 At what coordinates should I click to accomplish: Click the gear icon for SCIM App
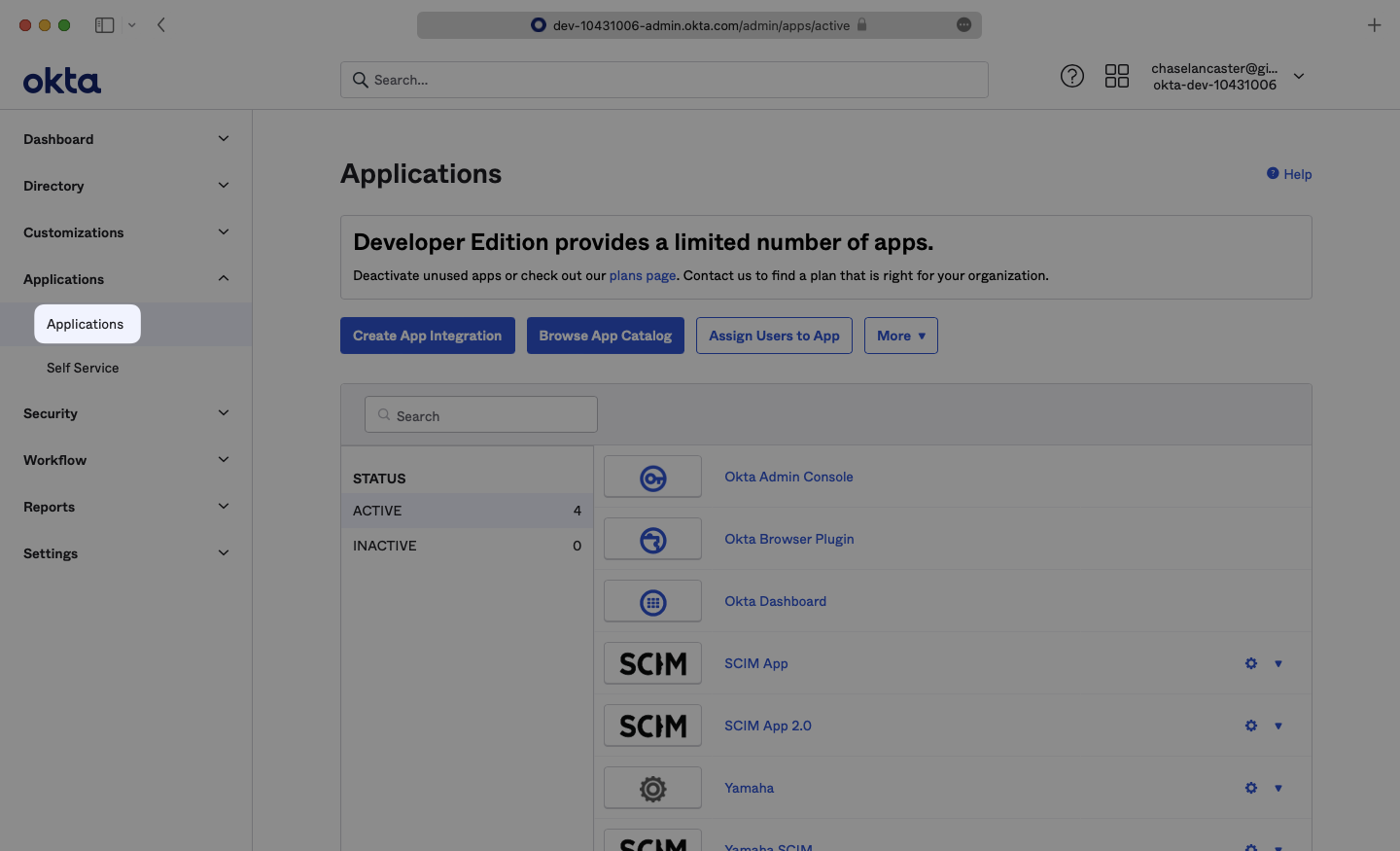point(1251,663)
